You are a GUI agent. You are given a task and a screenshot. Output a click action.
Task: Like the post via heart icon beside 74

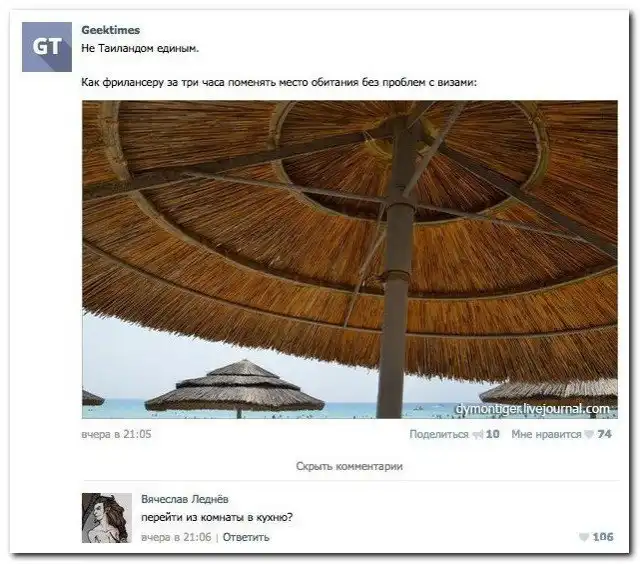[x=589, y=434]
